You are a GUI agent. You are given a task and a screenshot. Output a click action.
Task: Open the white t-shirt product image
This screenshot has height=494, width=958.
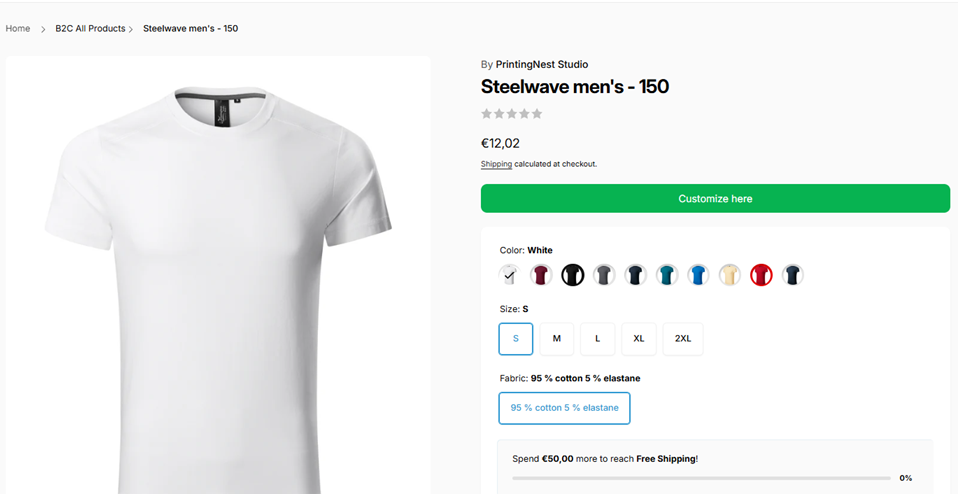[x=218, y=280]
